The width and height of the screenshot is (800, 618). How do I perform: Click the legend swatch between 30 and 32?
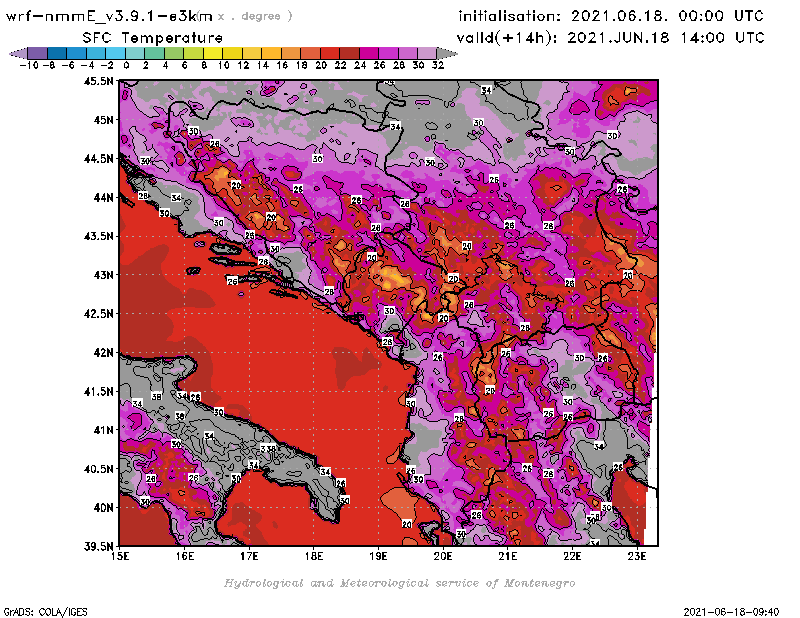point(427,53)
